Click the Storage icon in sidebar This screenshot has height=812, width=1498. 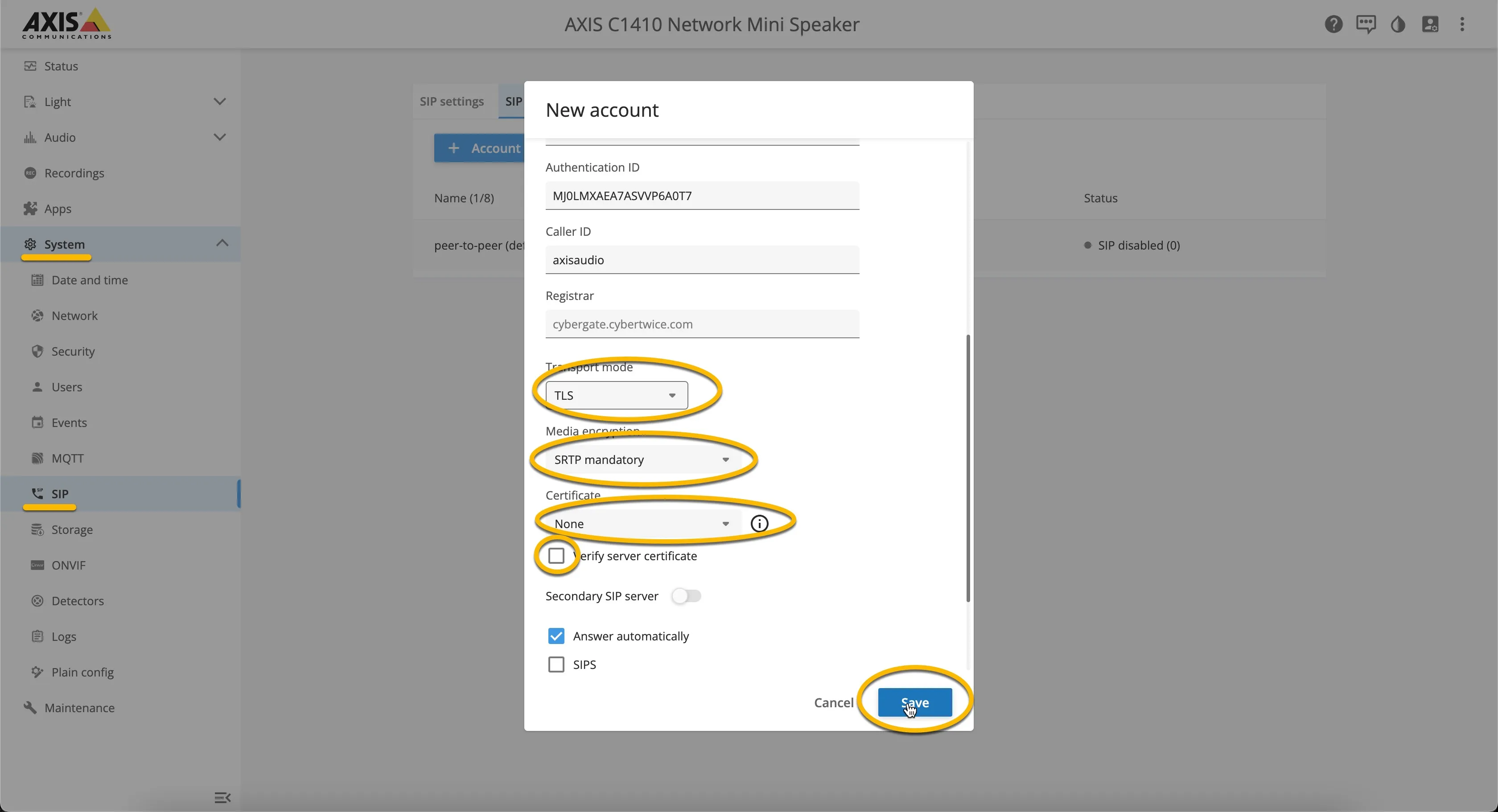pos(37,529)
